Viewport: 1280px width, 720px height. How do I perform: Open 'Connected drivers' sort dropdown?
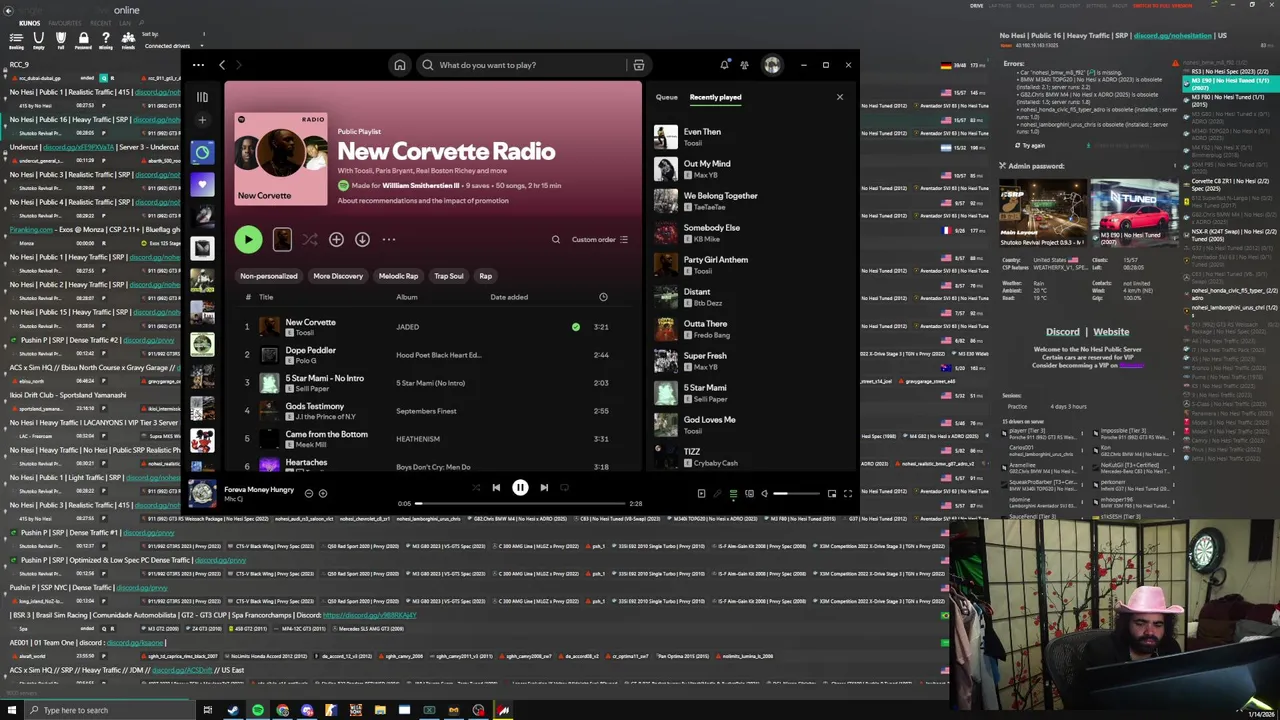(x=174, y=46)
